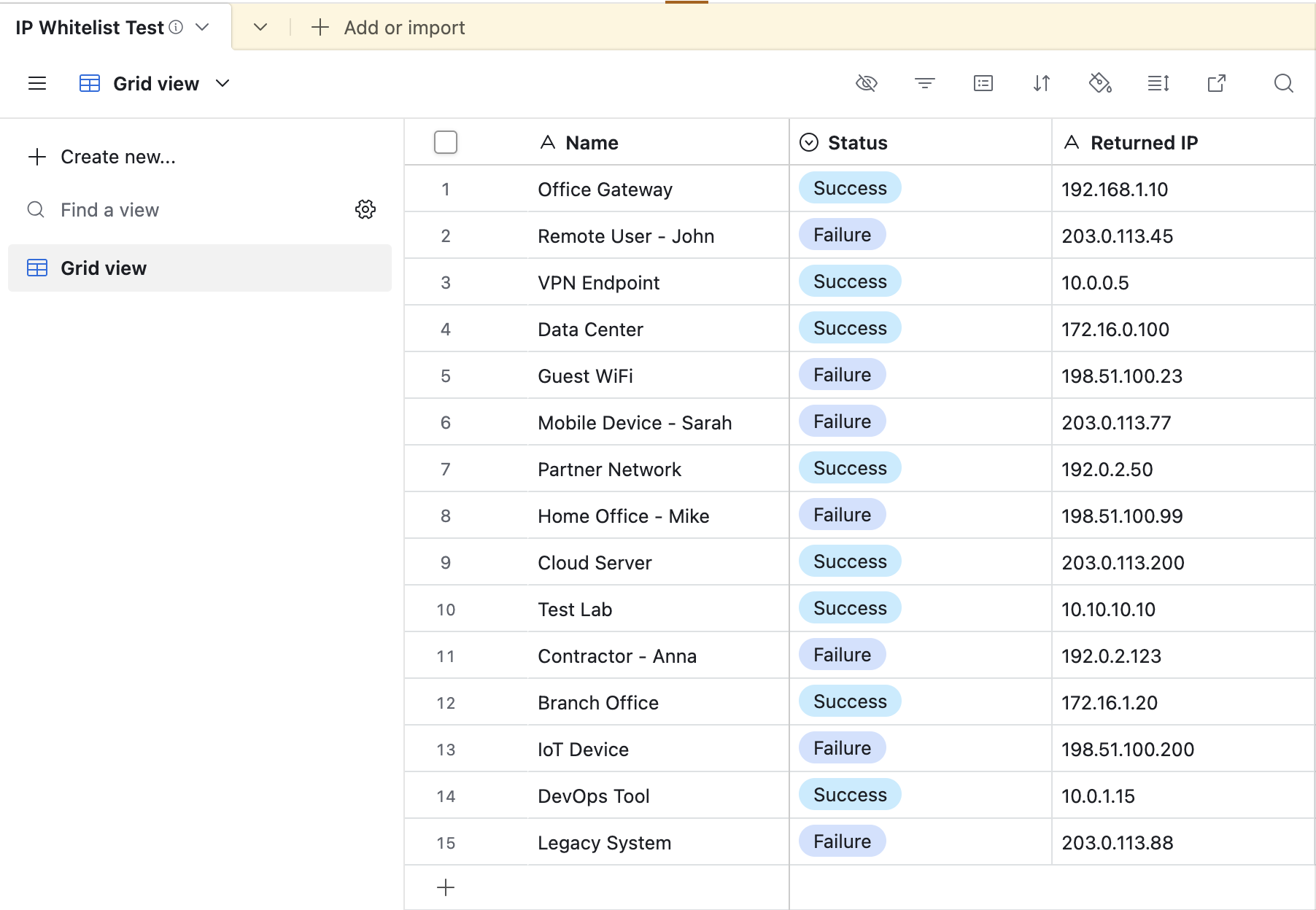Open the sort arrows icon

pos(1041,83)
